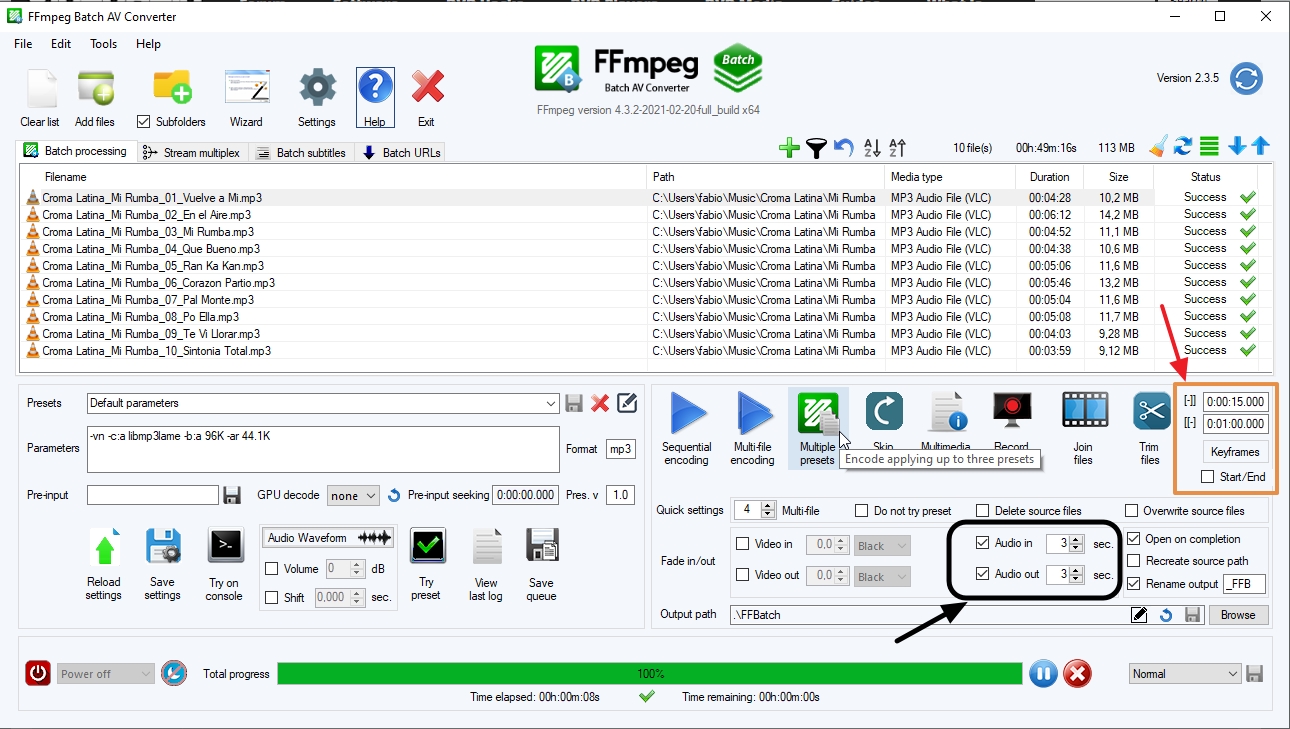This screenshot has width=1290, height=729.
Task: Open the Join files tool
Action: coord(1084,411)
